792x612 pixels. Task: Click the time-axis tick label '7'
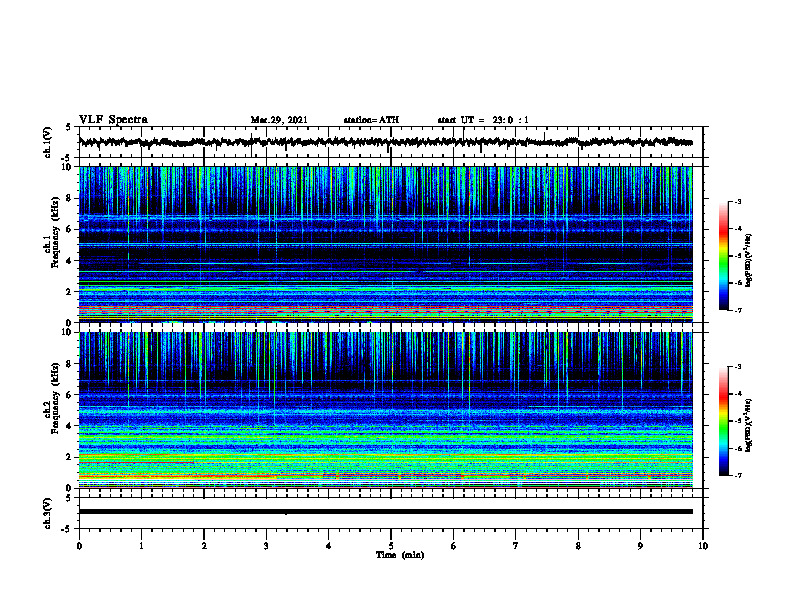click(516, 546)
